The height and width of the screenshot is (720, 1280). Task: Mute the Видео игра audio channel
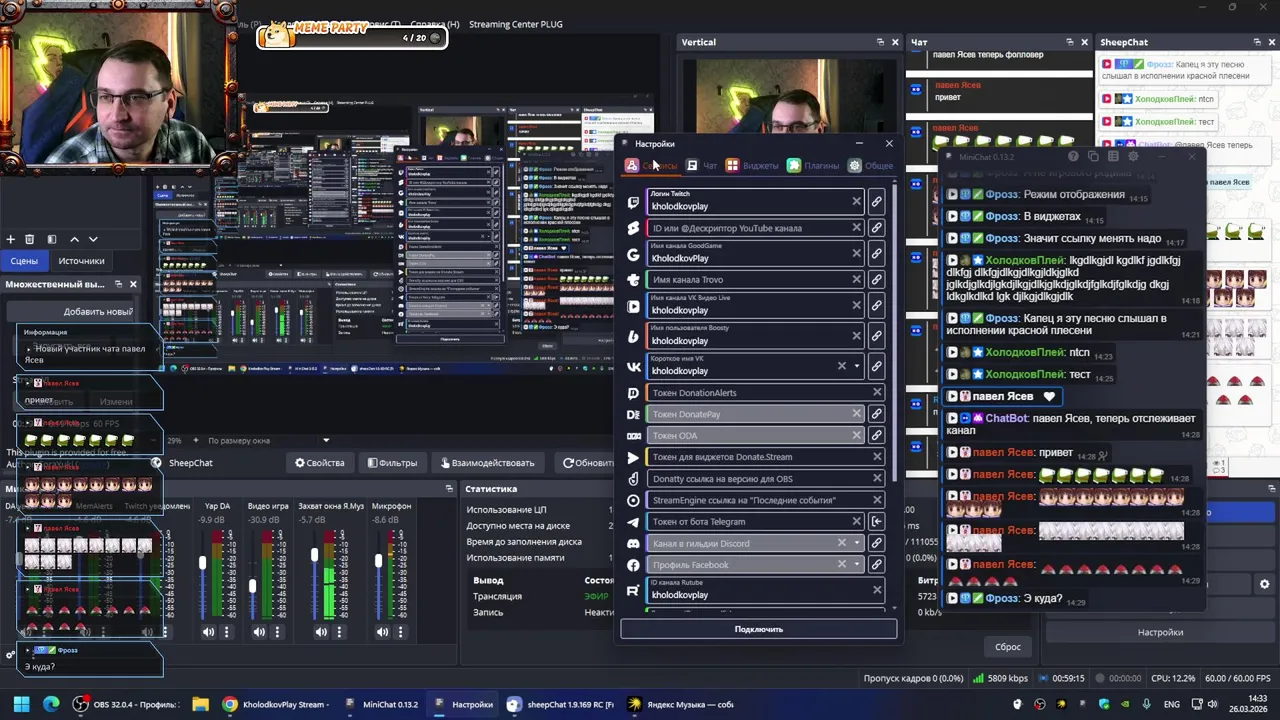pos(259,632)
